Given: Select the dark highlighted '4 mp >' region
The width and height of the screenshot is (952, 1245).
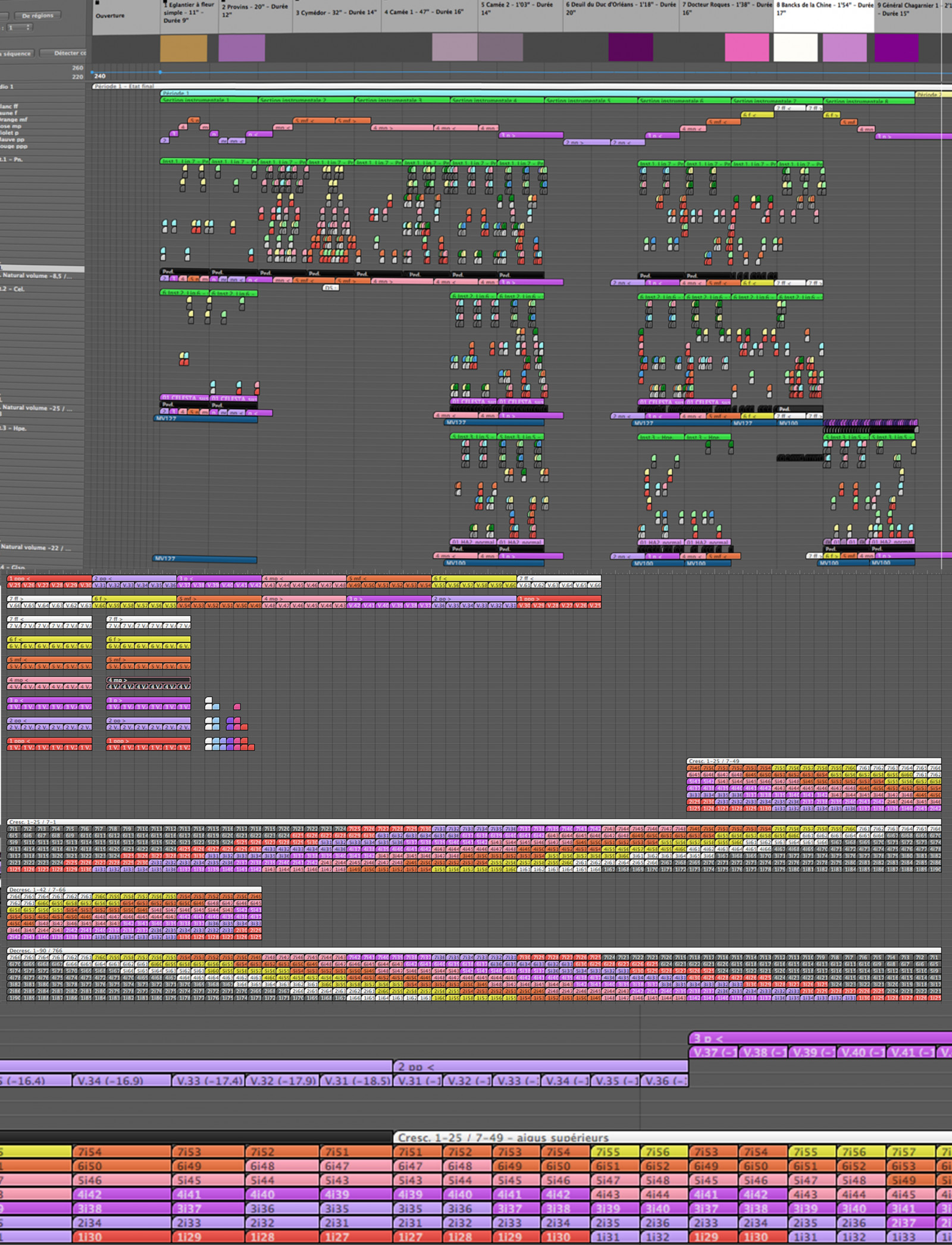Looking at the screenshot, I should point(148,680).
